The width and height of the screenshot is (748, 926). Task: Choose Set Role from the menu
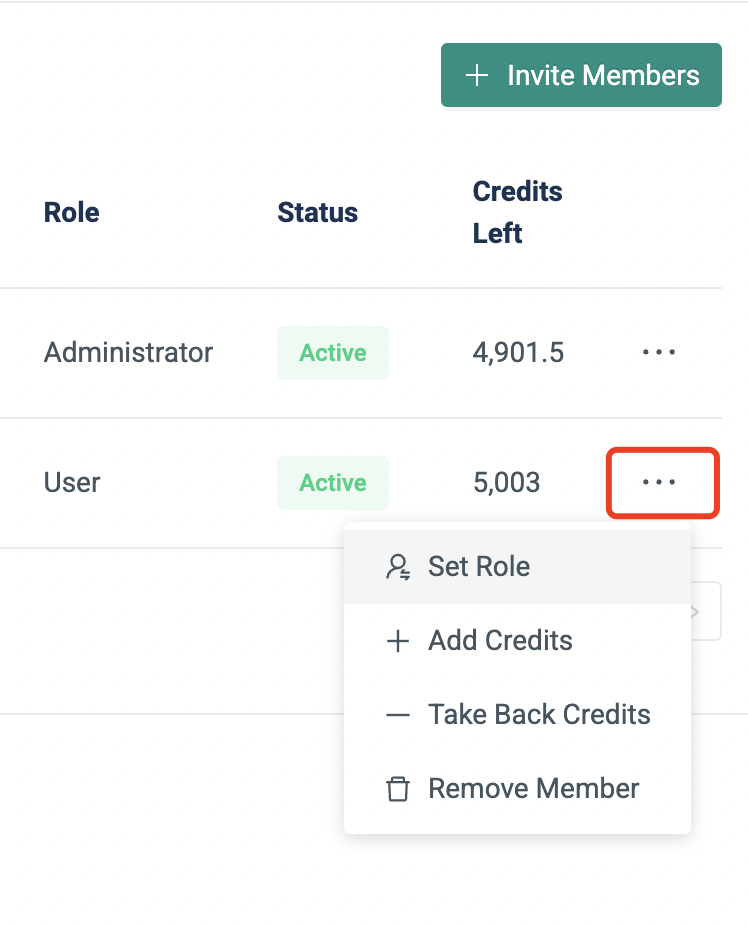(479, 566)
